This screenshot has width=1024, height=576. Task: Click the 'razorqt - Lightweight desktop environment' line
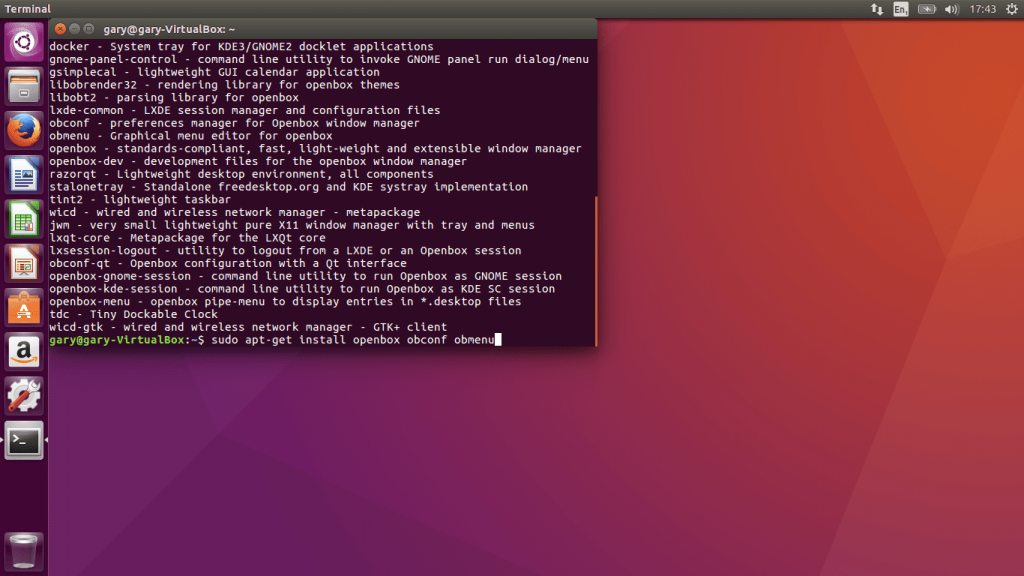click(241, 174)
